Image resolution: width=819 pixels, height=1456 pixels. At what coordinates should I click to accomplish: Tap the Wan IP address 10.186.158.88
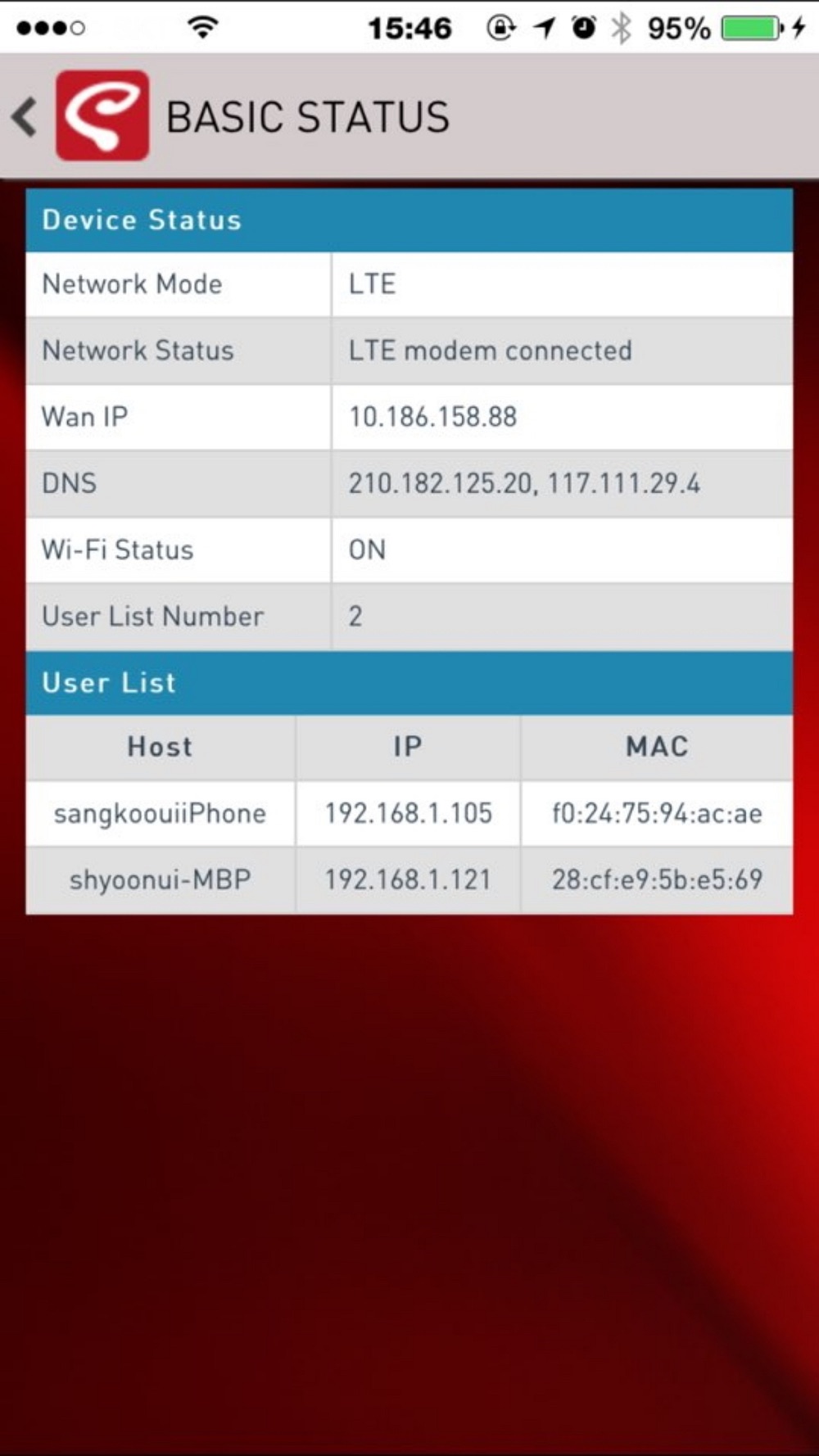point(432,417)
